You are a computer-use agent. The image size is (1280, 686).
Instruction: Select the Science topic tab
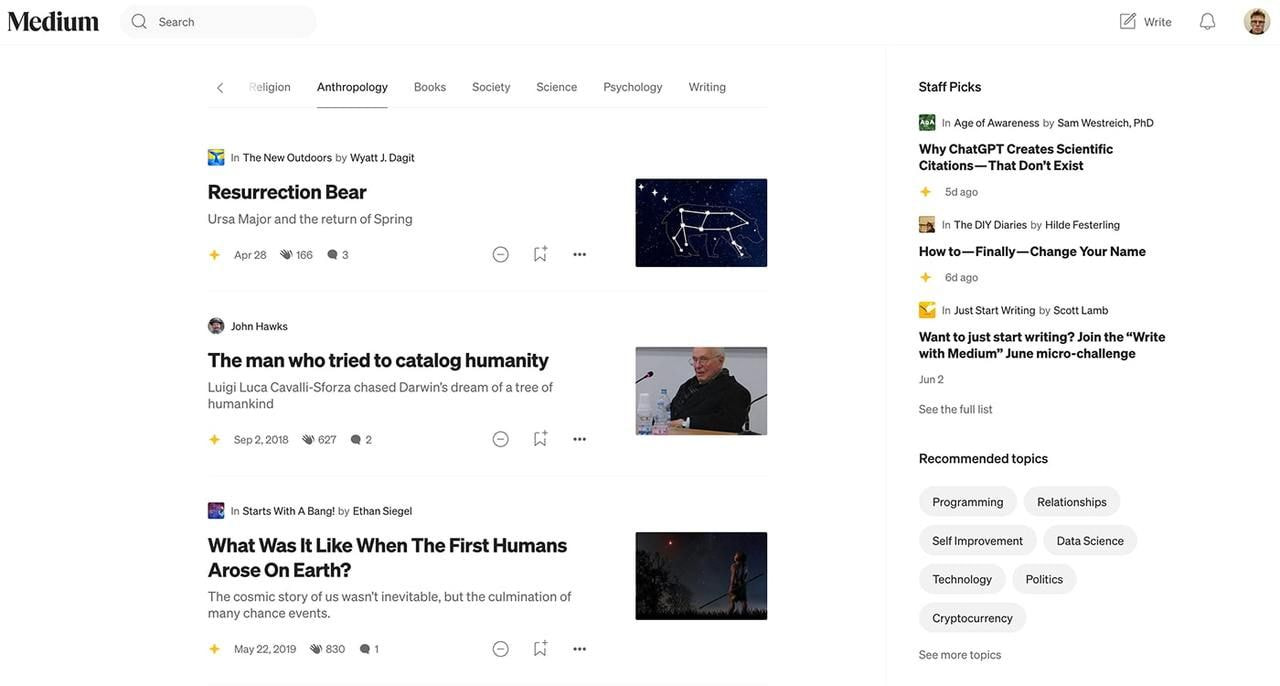557,87
